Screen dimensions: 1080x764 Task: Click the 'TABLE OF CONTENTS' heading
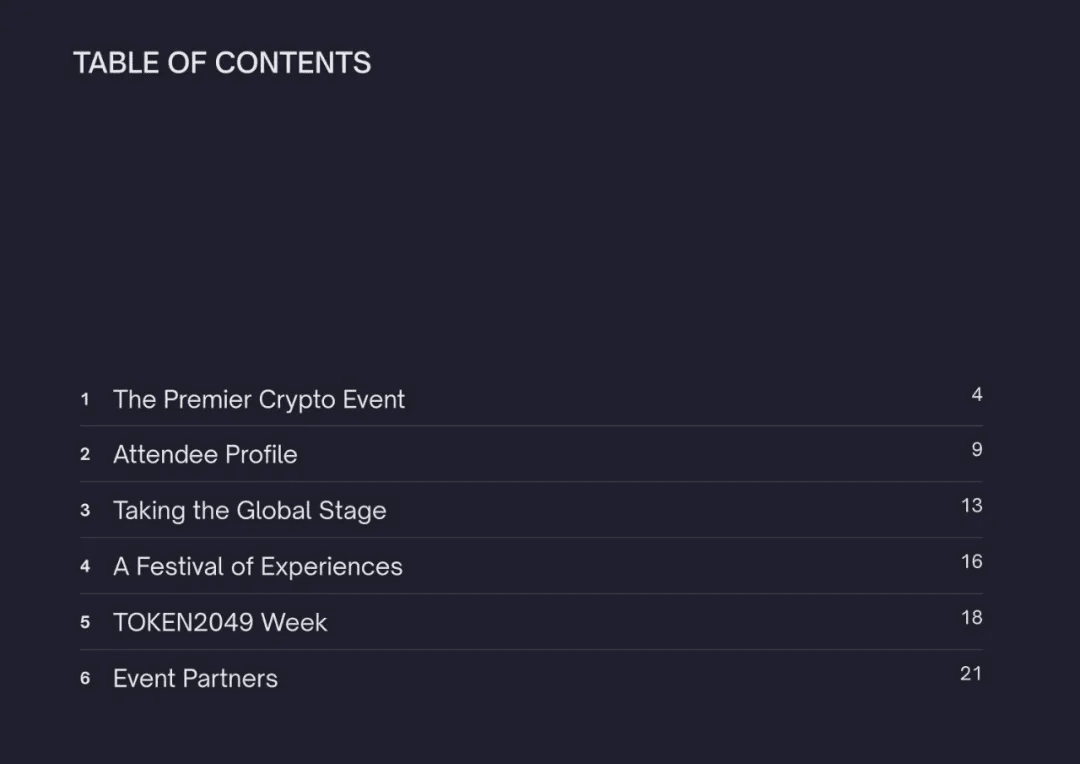222,63
